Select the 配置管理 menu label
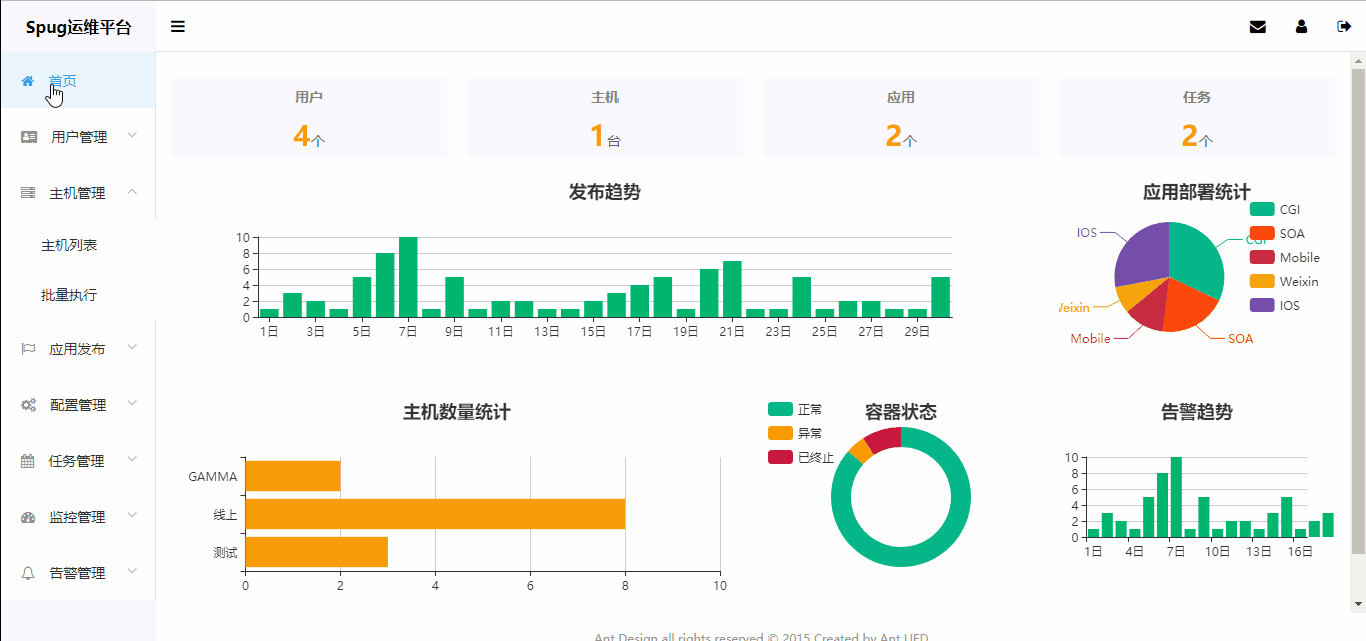 pos(78,405)
